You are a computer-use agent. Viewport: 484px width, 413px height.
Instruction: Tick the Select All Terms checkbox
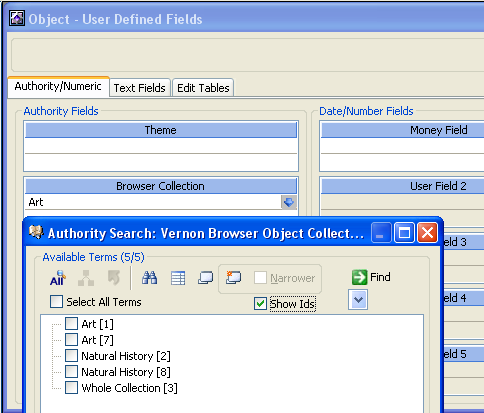(x=56, y=302)
